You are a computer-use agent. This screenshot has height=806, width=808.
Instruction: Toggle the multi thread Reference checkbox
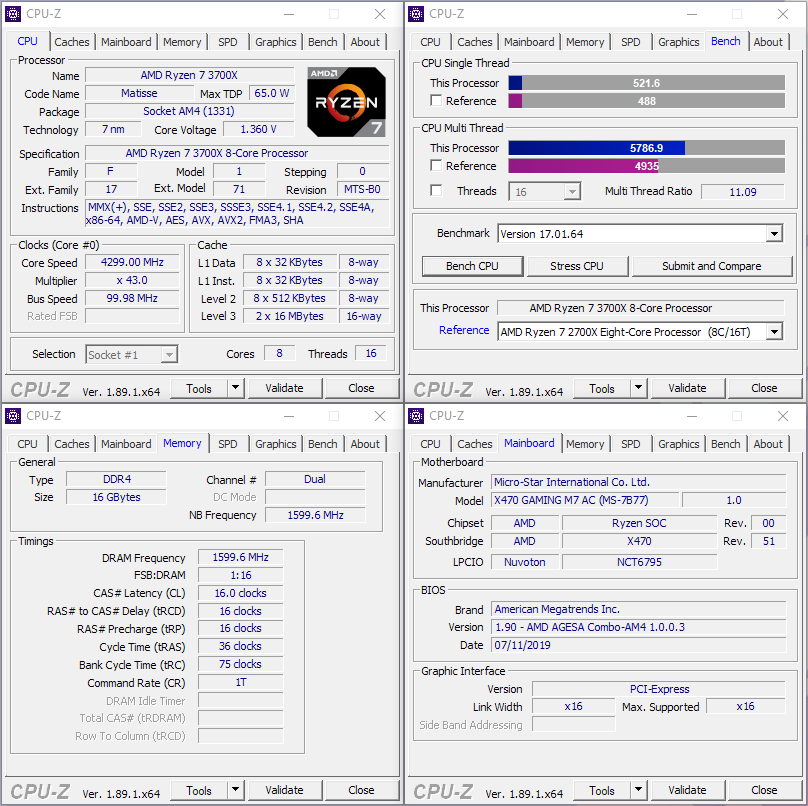click(x=436, y=165)
